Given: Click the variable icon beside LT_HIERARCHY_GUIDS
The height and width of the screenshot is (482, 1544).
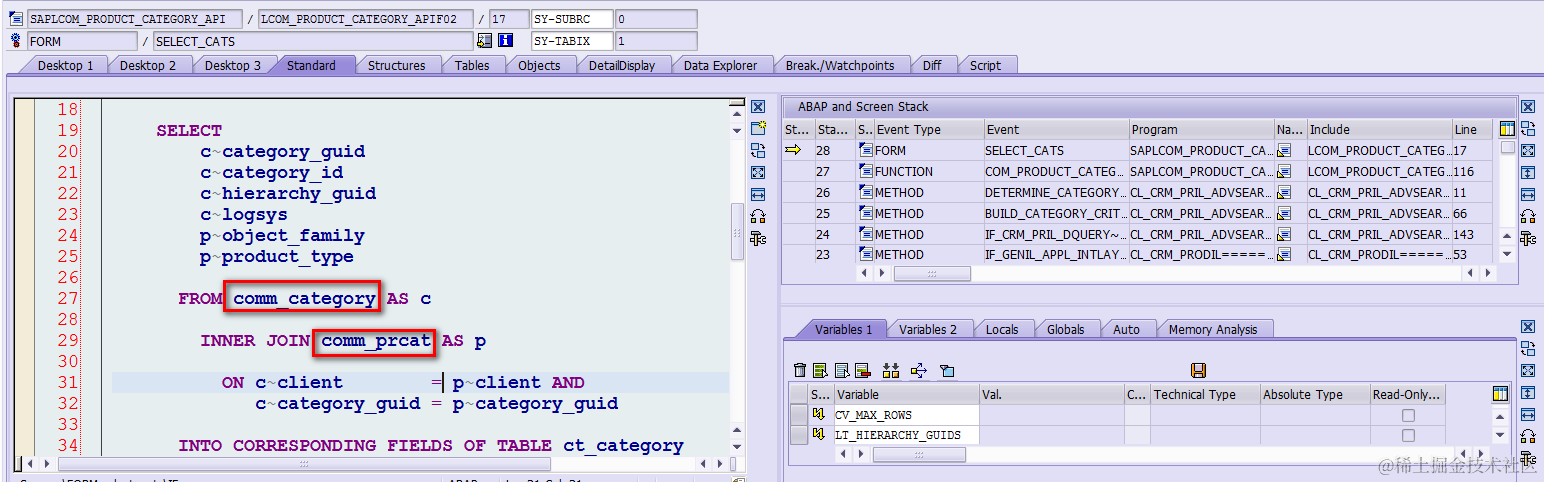Looking at the screenshot, I should [x=819, y=435].
